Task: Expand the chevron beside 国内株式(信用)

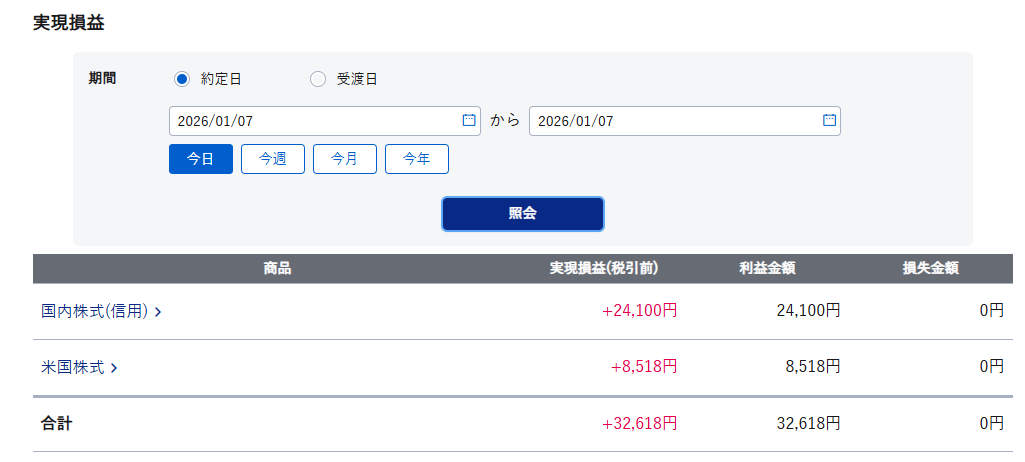Action: [x=159, y=312]
